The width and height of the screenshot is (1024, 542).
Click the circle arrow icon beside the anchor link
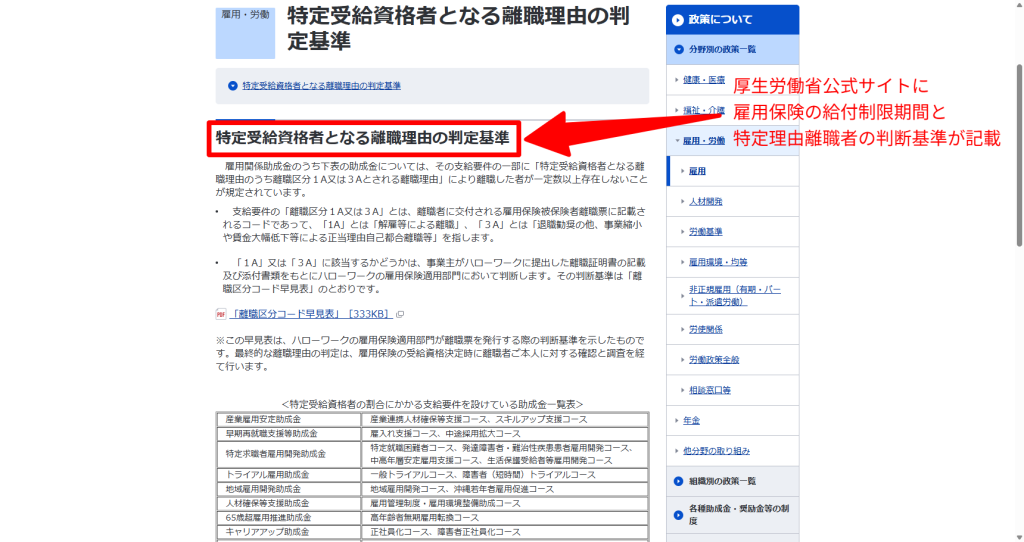232,86
